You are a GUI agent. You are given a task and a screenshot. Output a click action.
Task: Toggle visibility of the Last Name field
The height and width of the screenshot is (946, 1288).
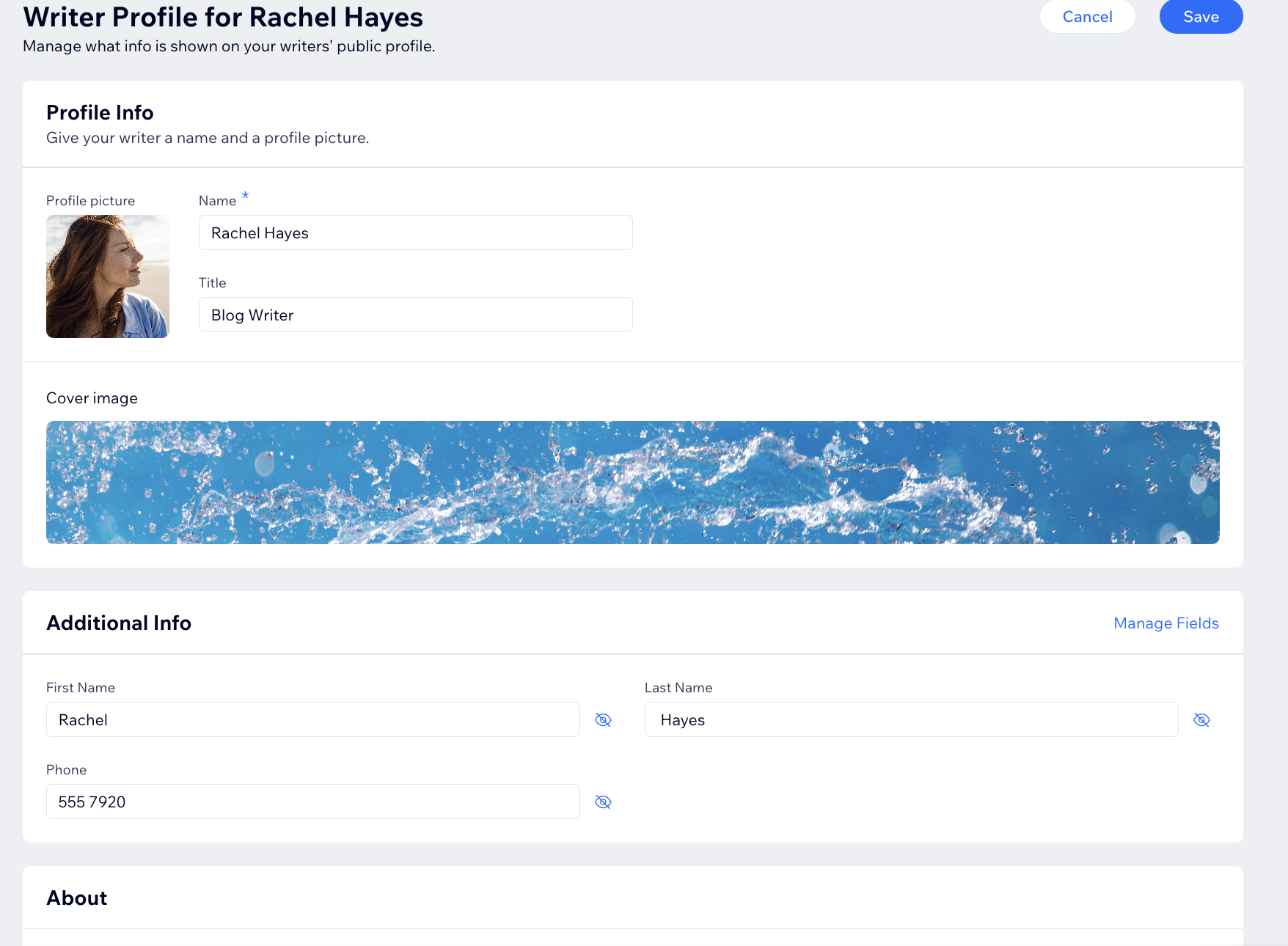click(x=1201, y=720)
